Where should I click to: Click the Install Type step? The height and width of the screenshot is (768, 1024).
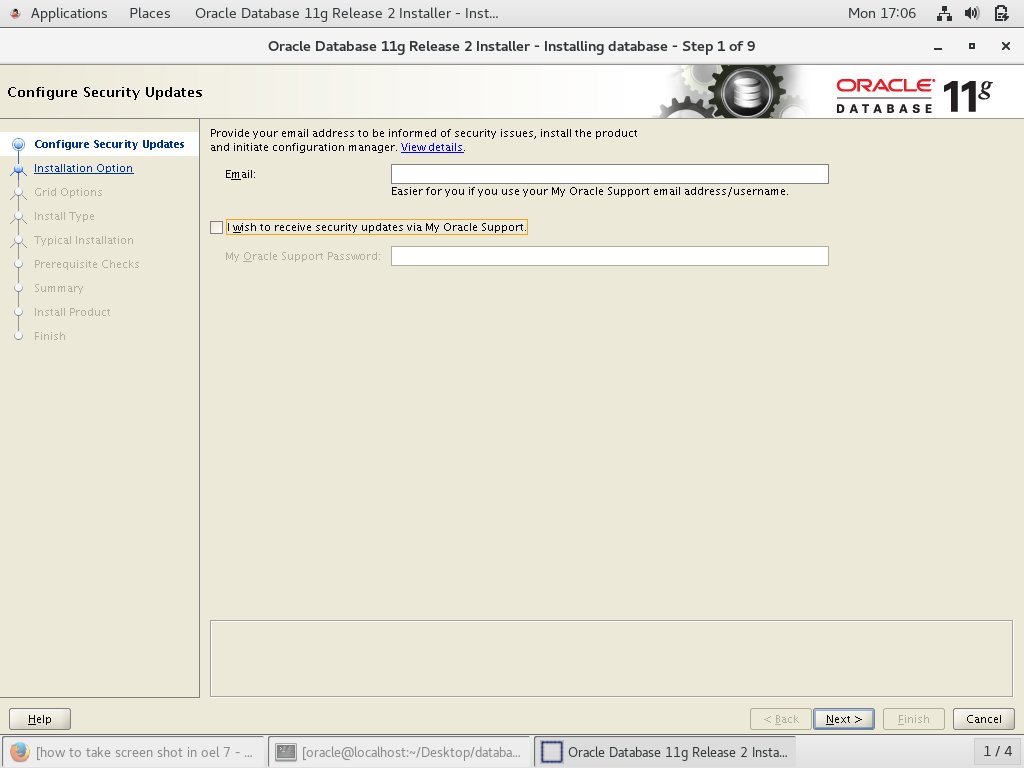[64, 216]
